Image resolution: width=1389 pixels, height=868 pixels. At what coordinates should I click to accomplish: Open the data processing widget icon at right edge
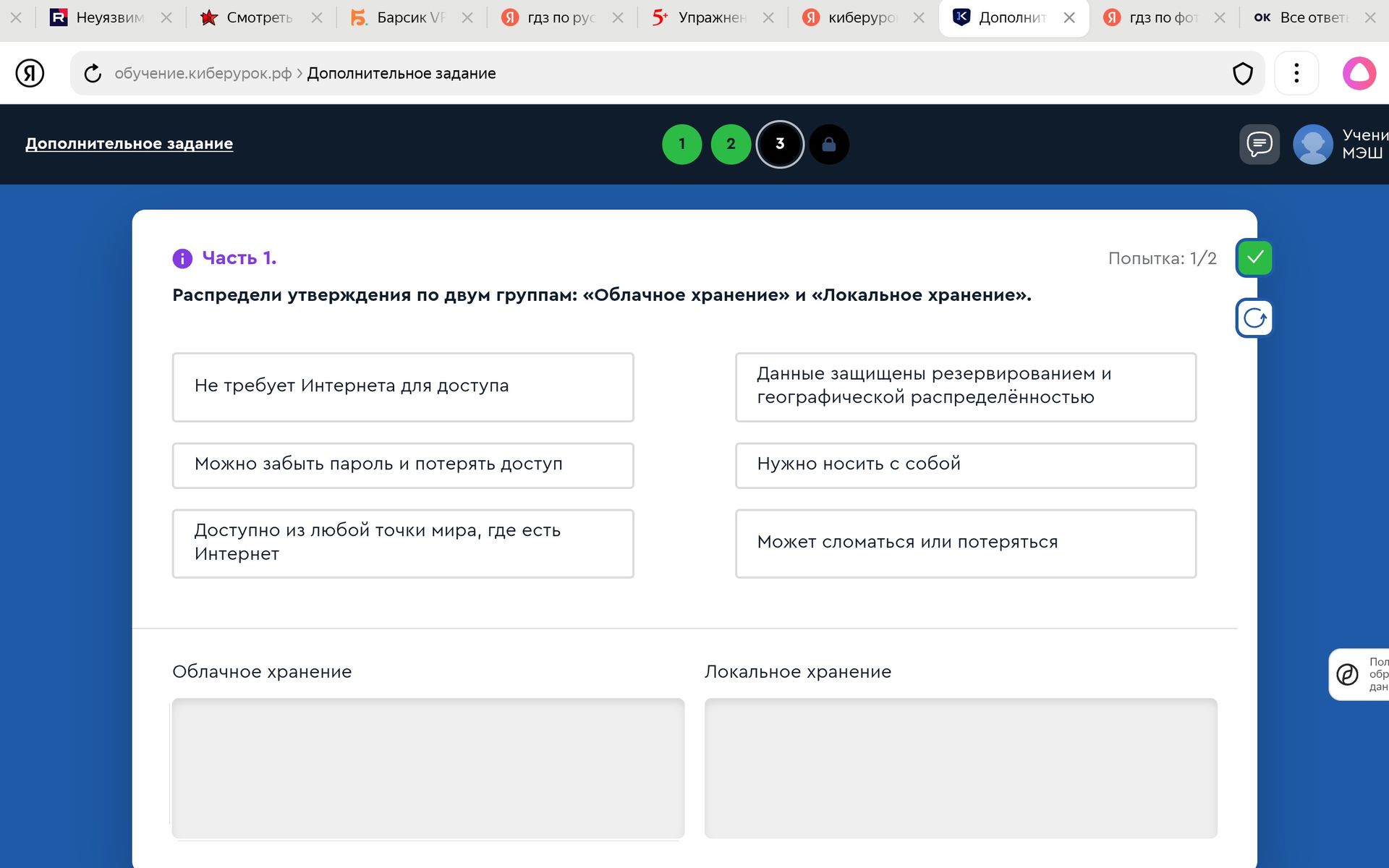1347,674
